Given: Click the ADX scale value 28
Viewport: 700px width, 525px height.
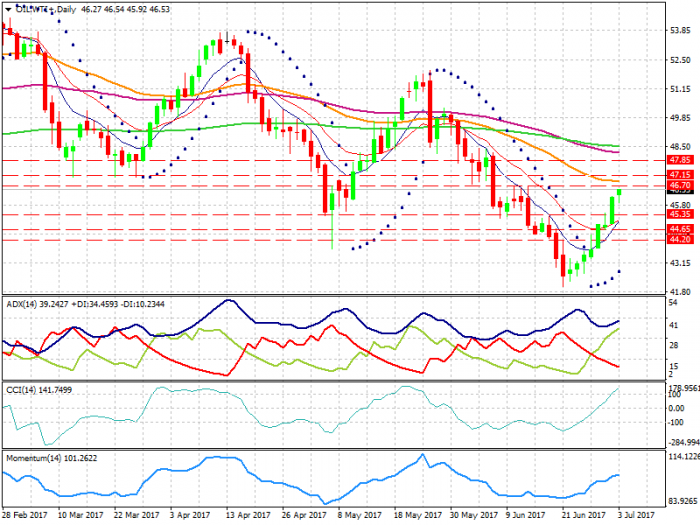Looking at the screenshot, I should tap(673, 345).
